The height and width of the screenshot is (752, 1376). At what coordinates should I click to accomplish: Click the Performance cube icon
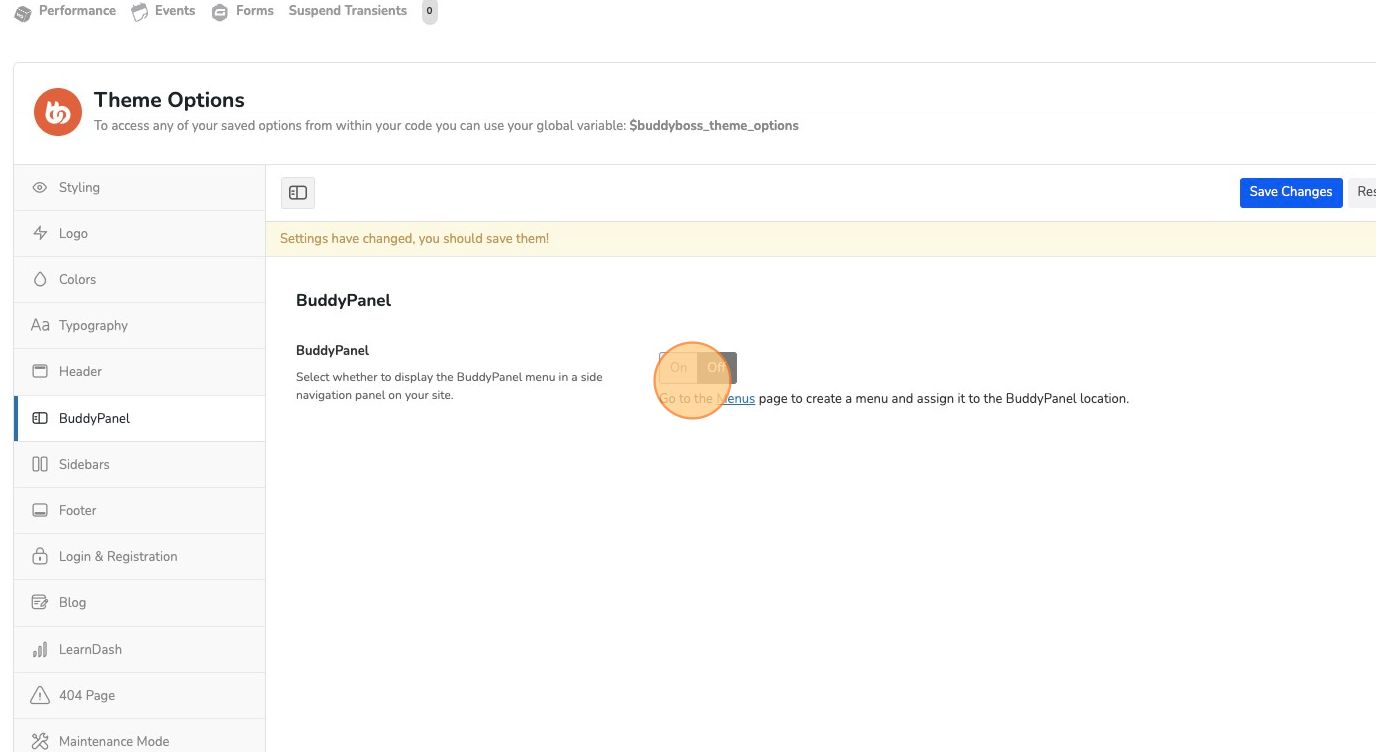[23, 13]
